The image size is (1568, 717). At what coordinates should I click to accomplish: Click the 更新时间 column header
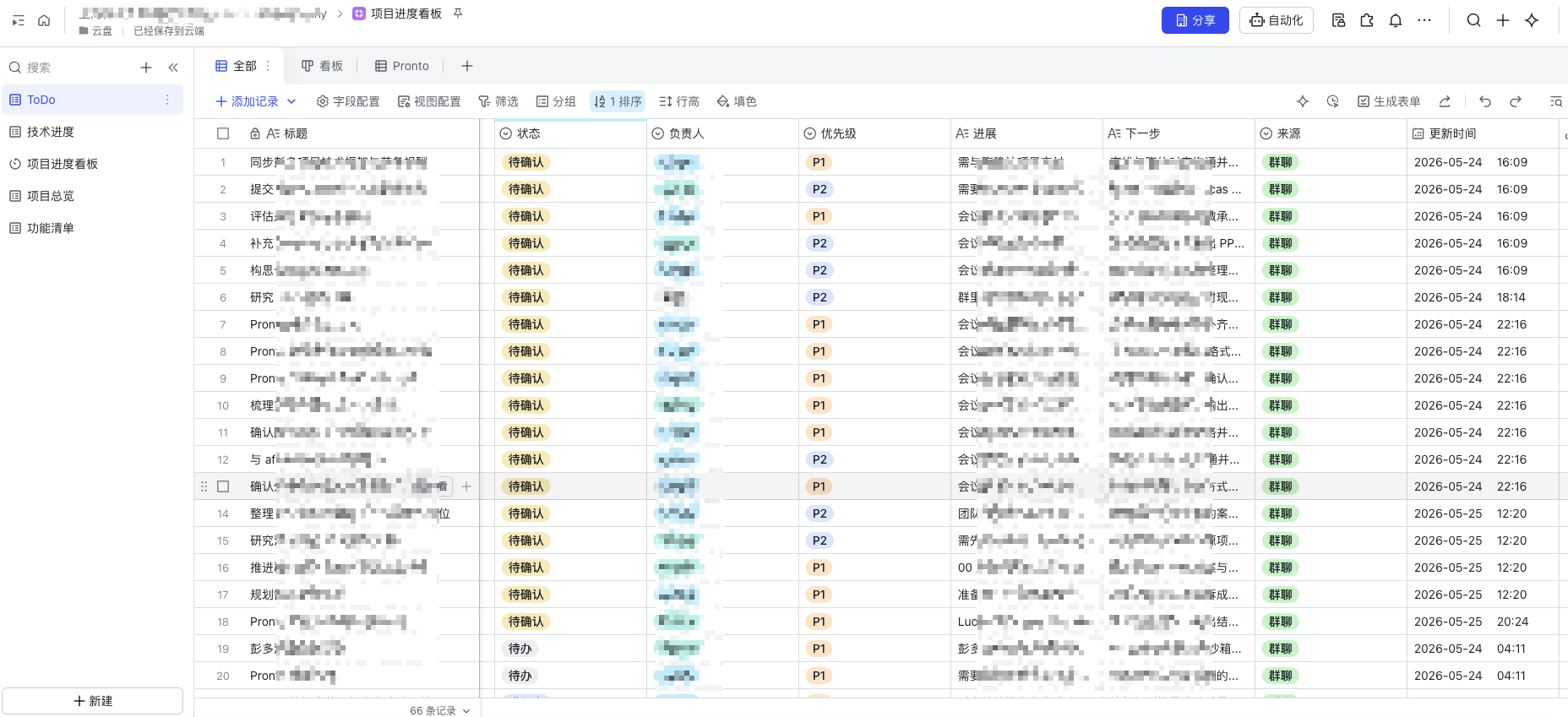pyautogui.click(x=1484, y=133)
